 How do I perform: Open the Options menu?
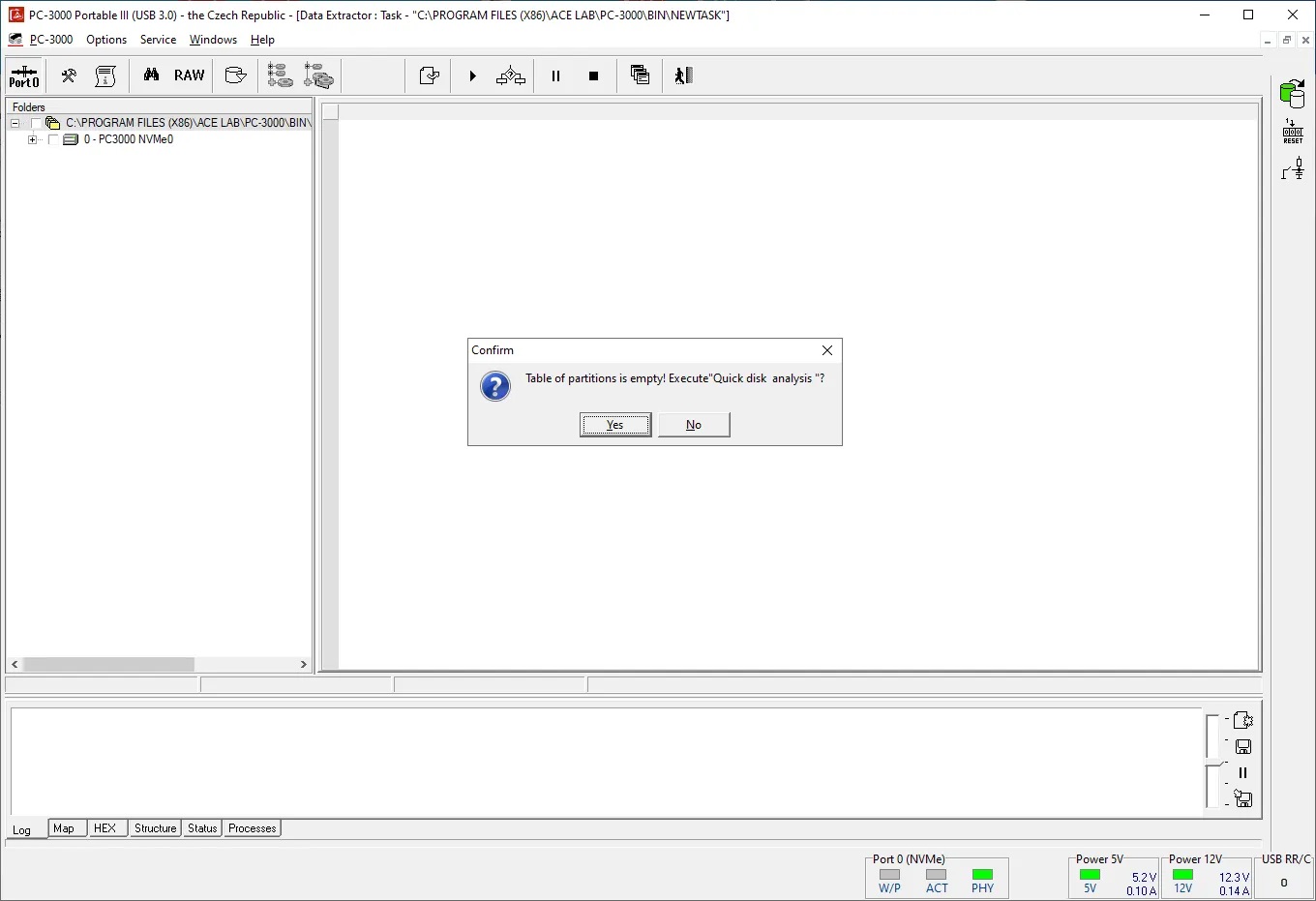click(106, 40)
